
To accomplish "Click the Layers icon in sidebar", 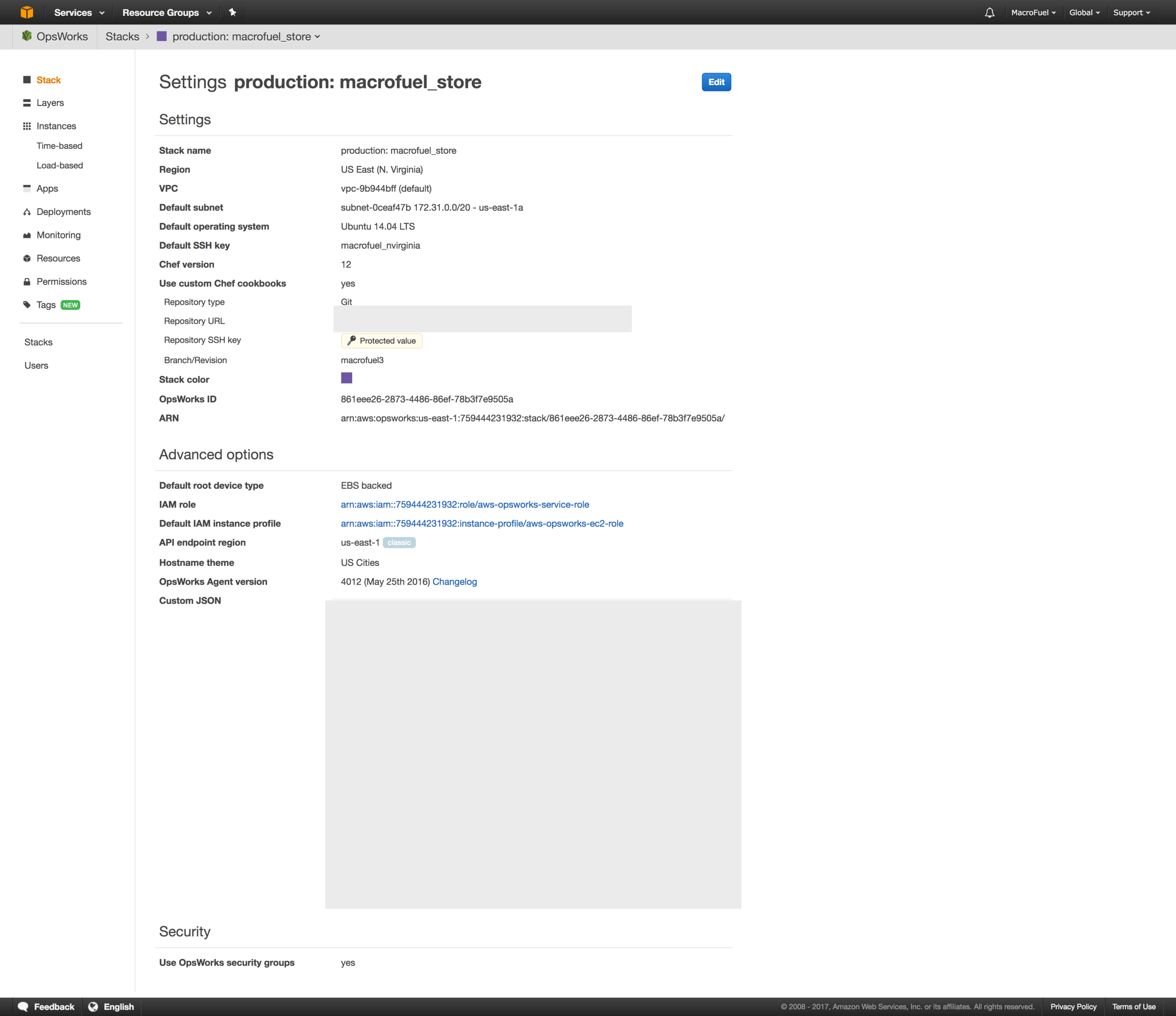I will (27, 102).
